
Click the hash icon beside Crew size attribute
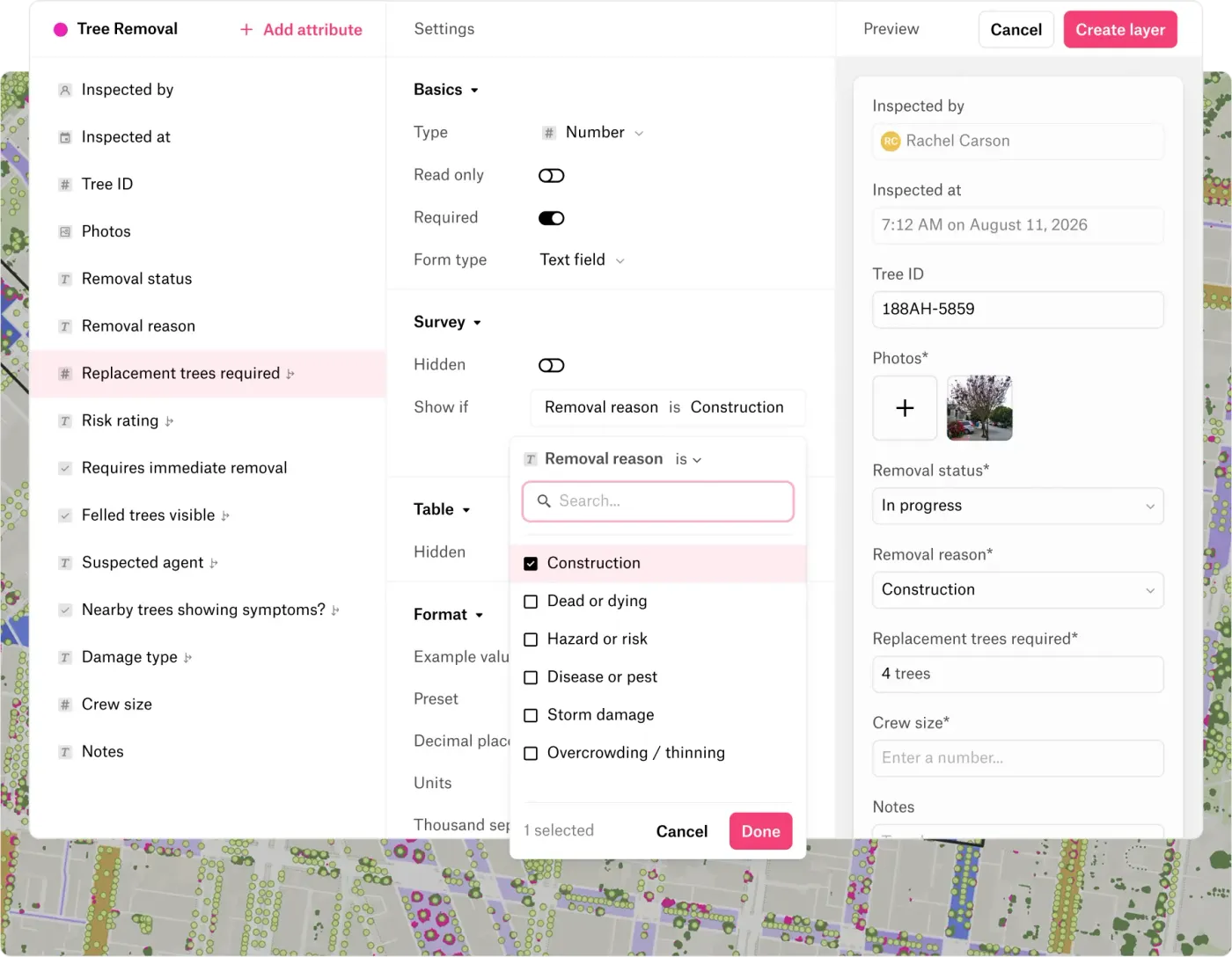tap(65, 705)
